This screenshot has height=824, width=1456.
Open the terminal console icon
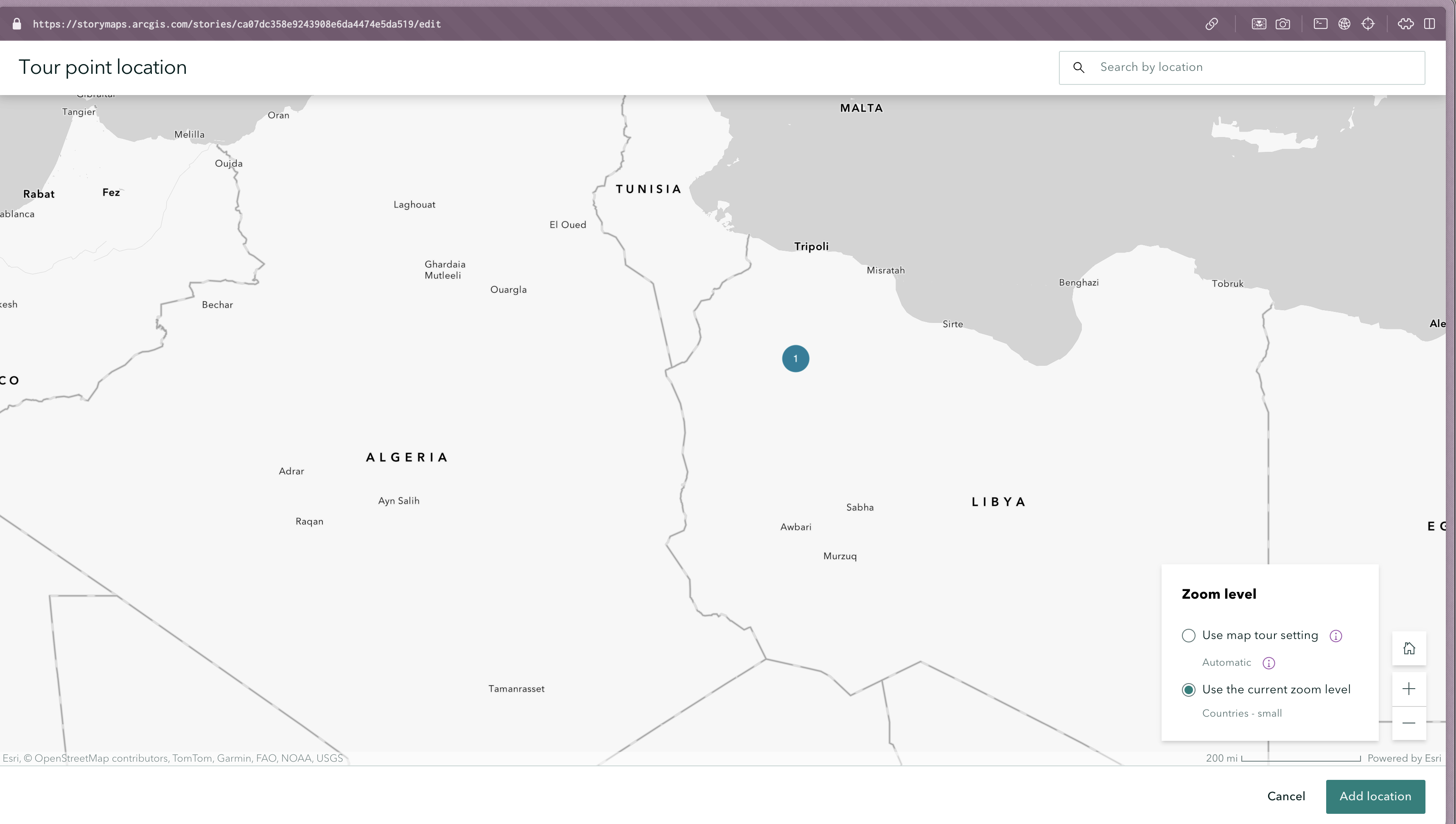coord(1320,24)
